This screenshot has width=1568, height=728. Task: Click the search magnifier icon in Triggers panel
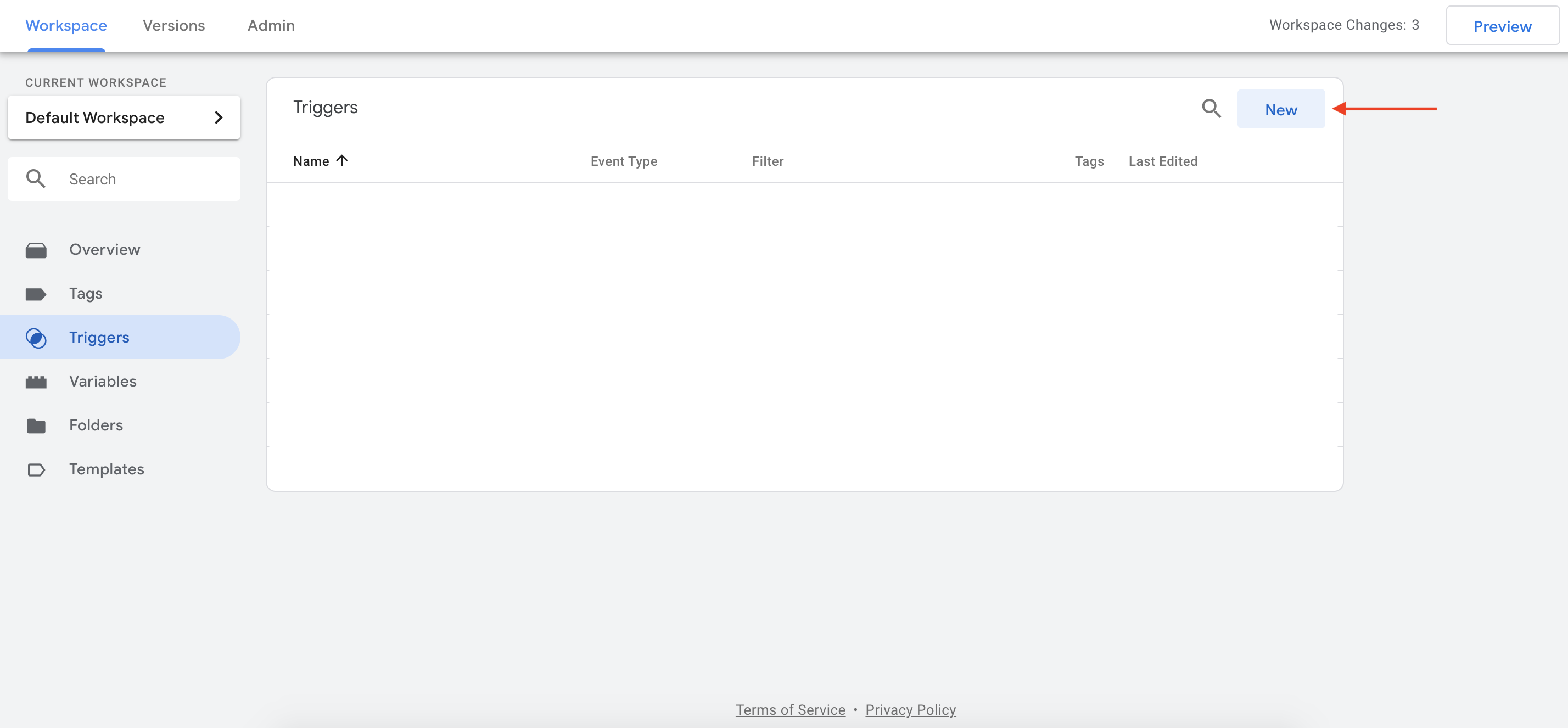click(1211, 109)
